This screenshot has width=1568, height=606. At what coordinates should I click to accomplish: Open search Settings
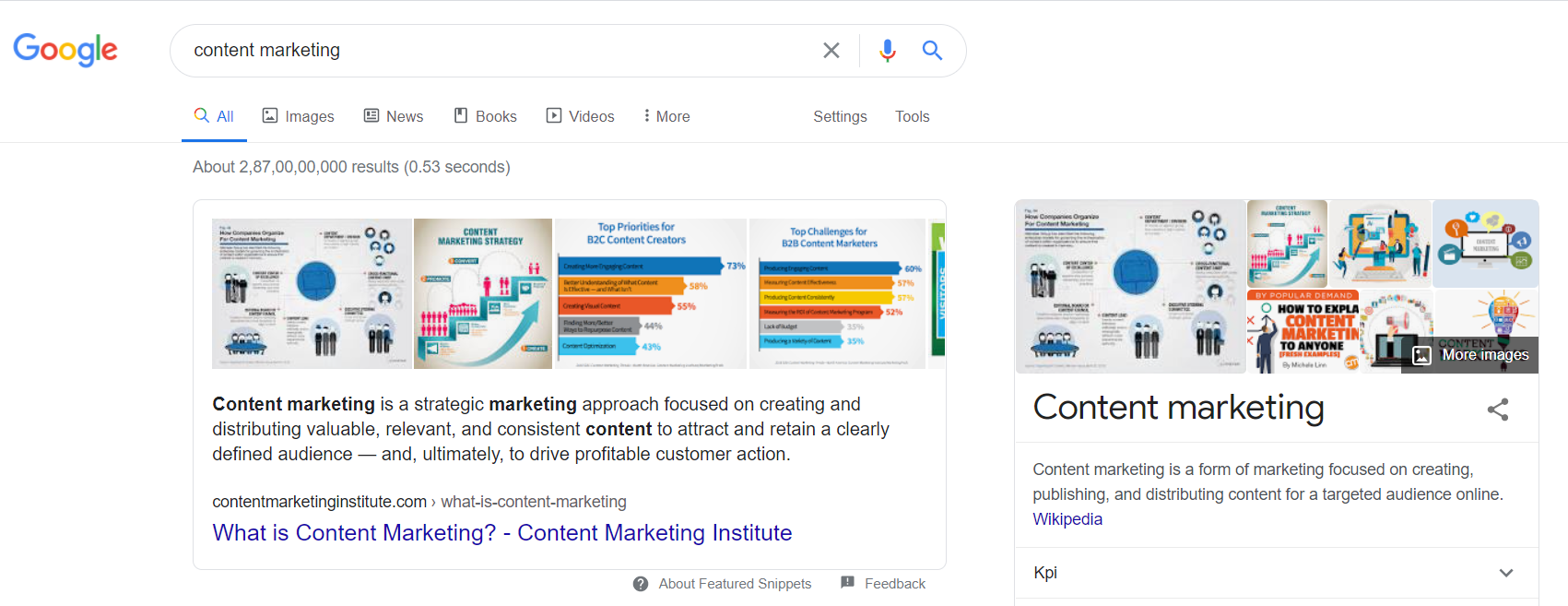point(840,116)
